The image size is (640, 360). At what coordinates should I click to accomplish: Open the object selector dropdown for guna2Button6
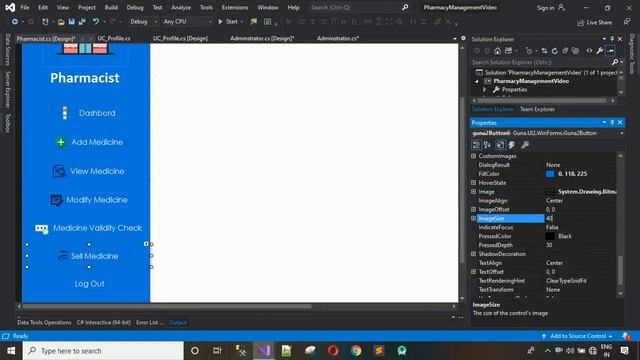click(x=621, y=133)
